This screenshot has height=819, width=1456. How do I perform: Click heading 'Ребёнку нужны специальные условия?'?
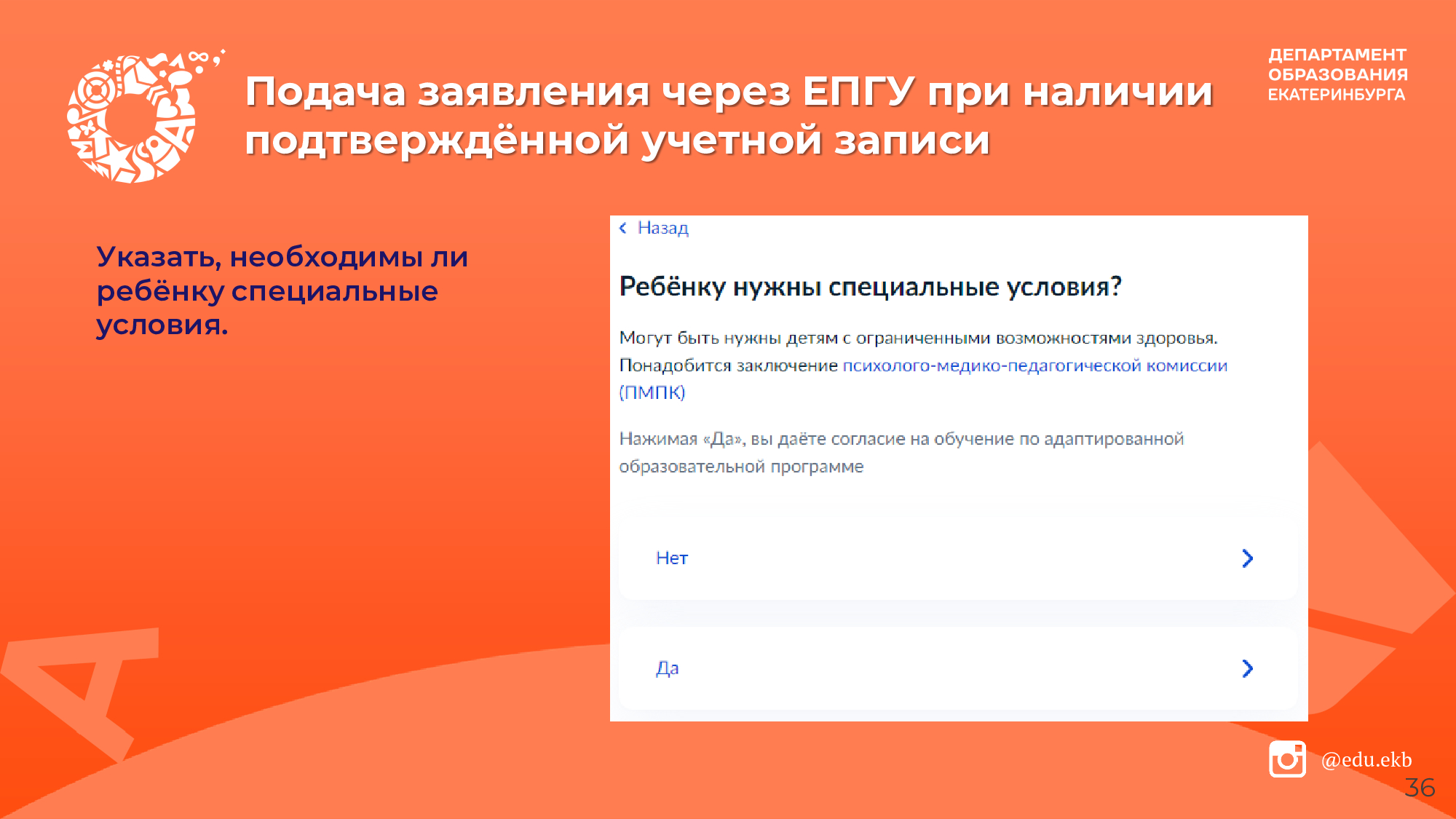(870, 287)
